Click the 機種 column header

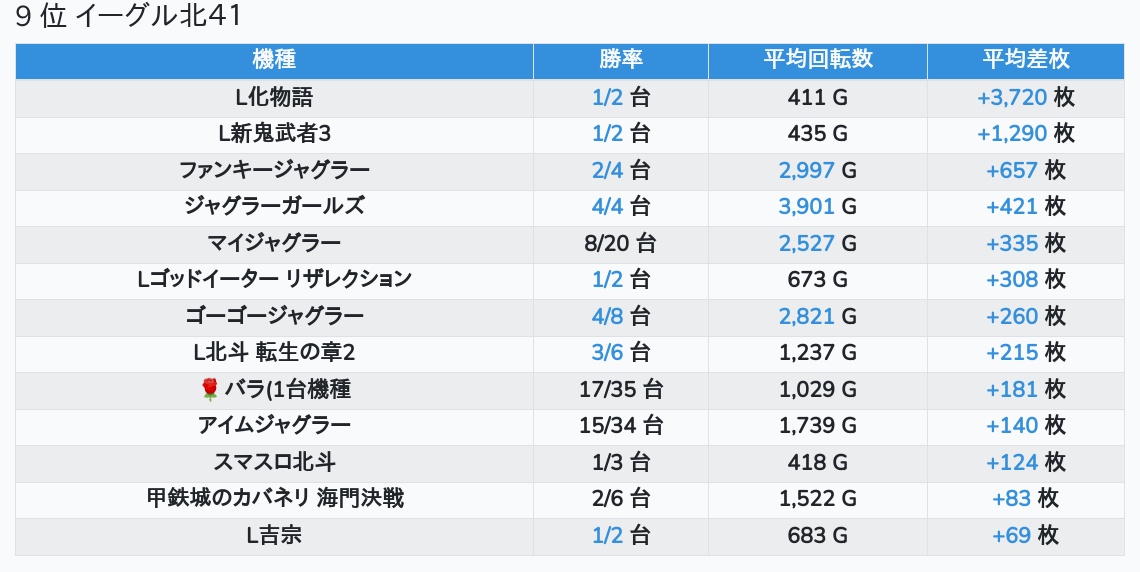tap(274, 60)
